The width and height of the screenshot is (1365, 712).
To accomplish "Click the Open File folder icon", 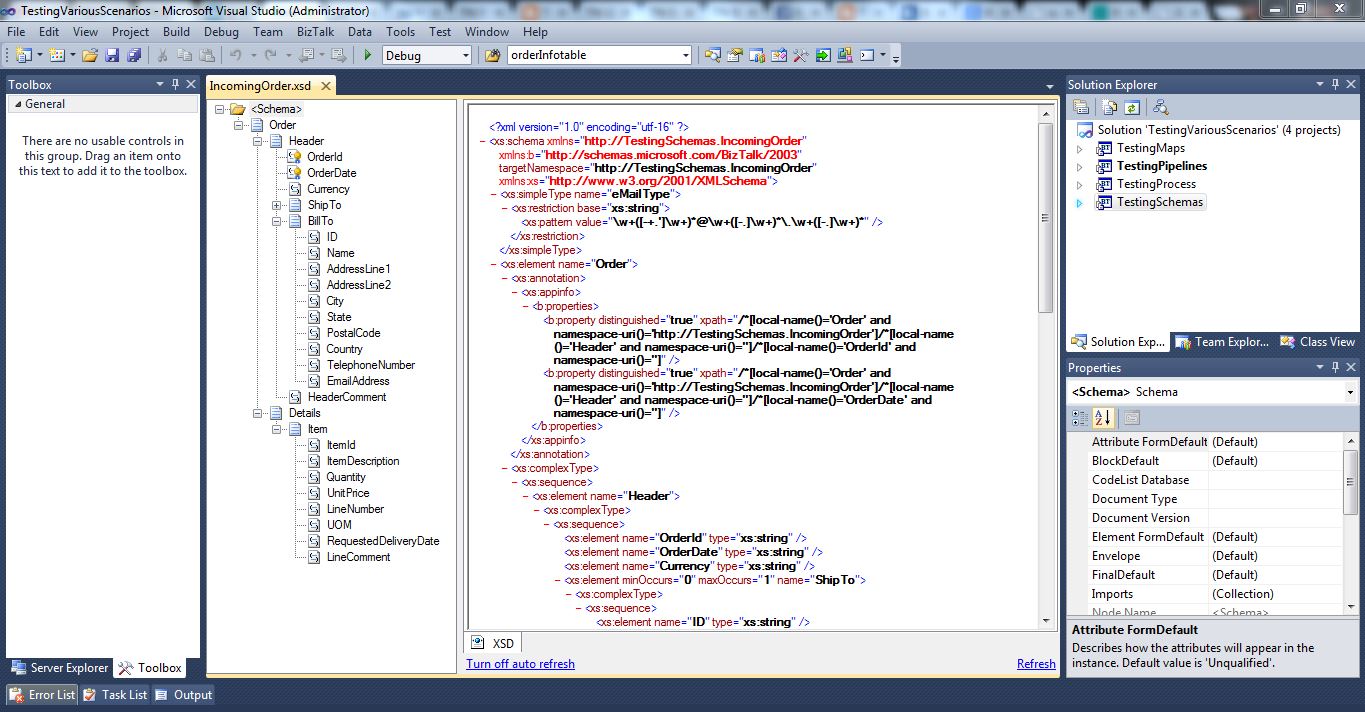I will 90,55.
